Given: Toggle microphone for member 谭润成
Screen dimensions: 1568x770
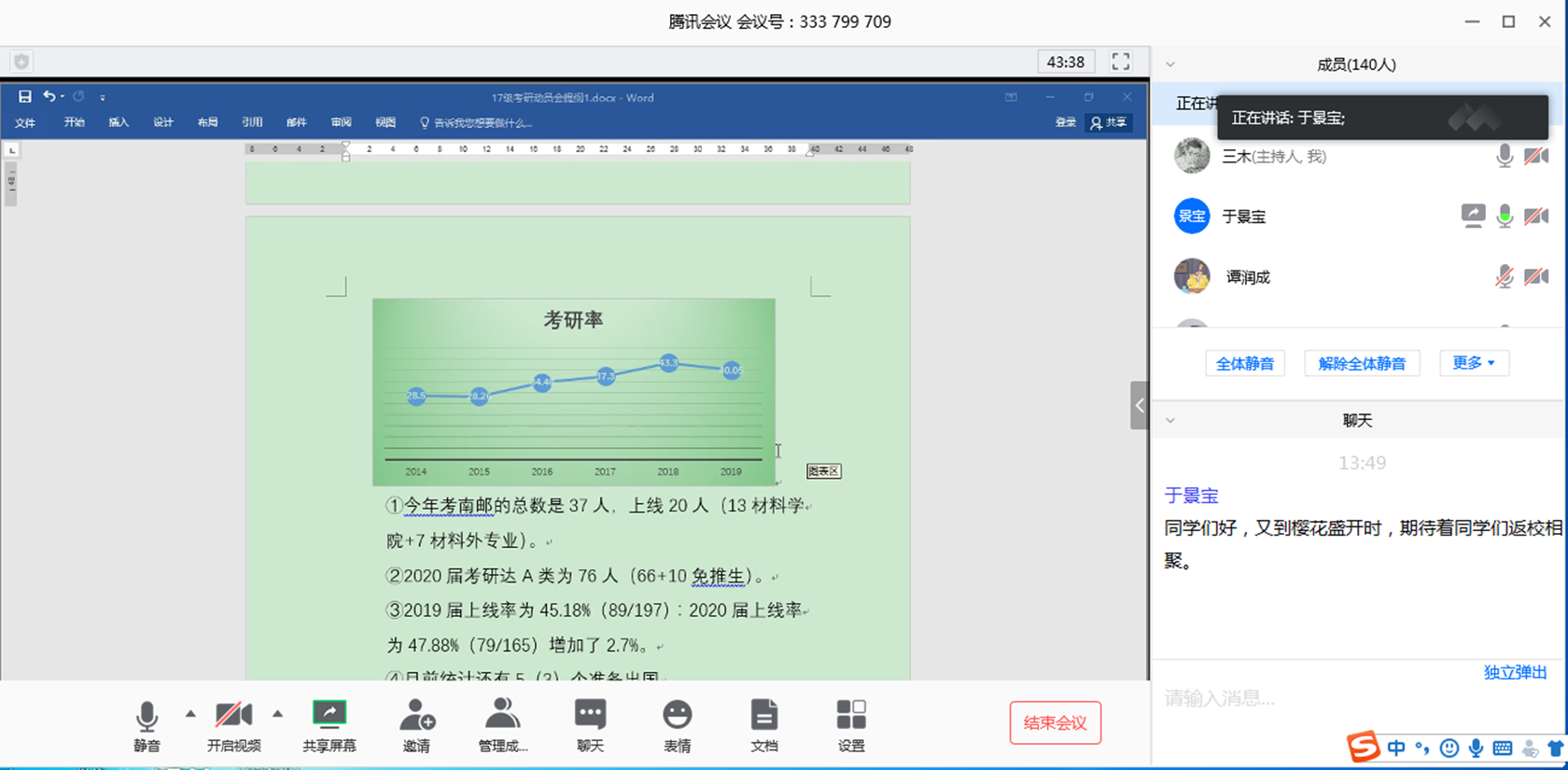Looking at the screenshot, I should pos(1504,277).
